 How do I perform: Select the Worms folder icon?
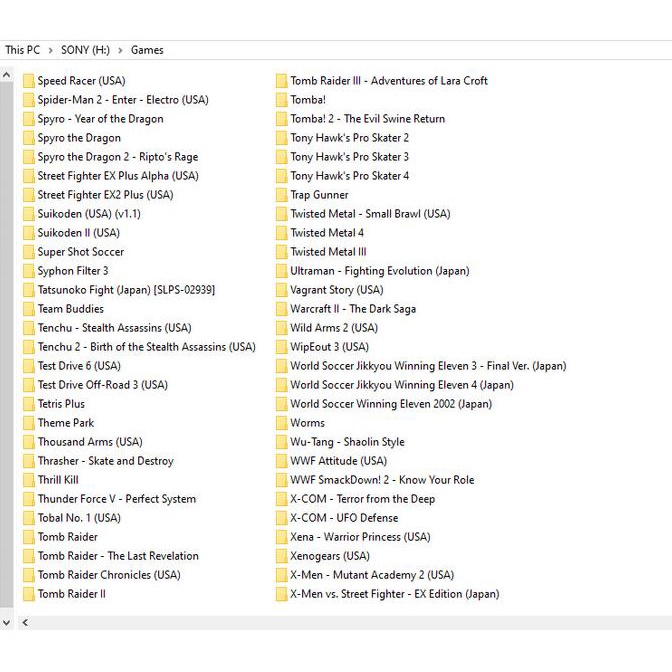point(282,423)
